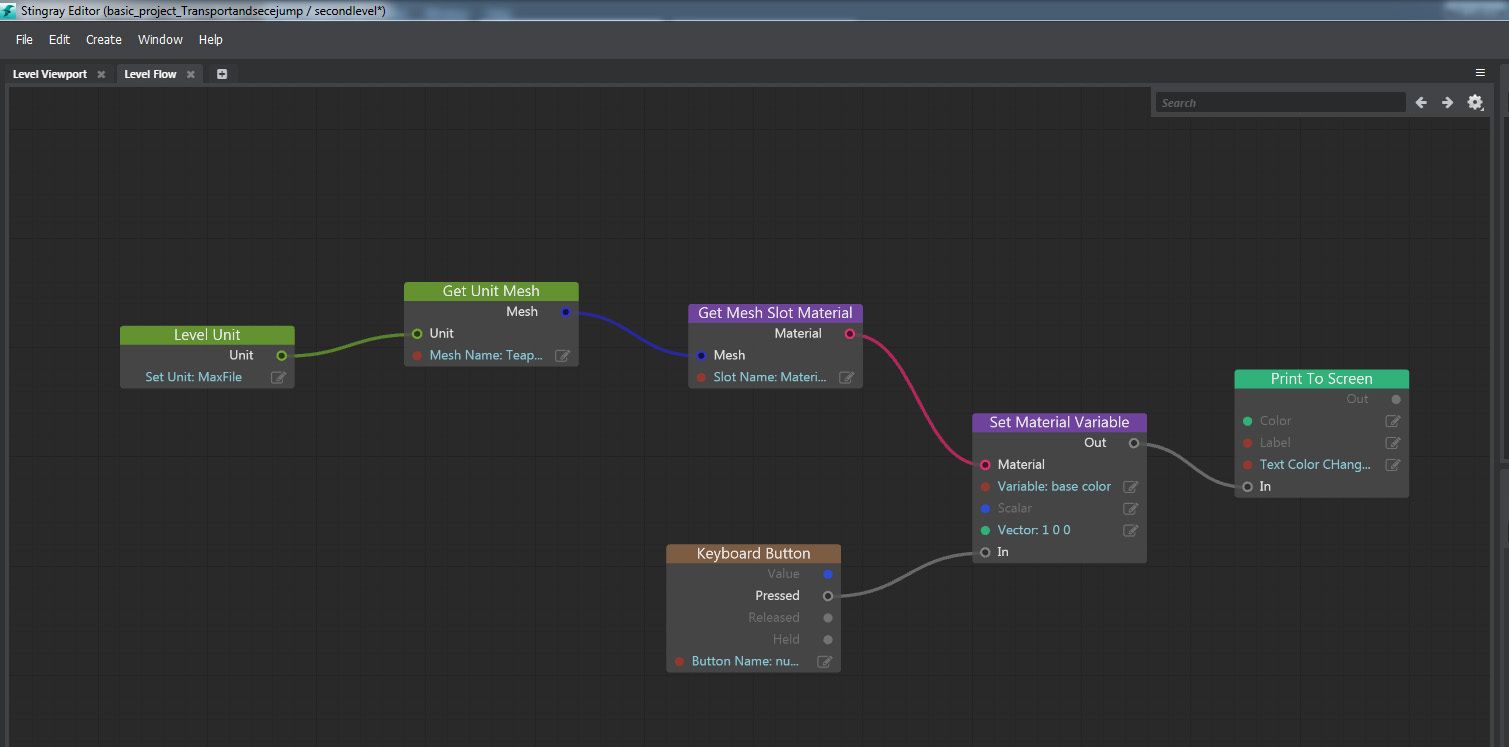This screenshot has height=747, width=1509.
Task: Click the Variable: base color text
Action: coord(1054,487)
